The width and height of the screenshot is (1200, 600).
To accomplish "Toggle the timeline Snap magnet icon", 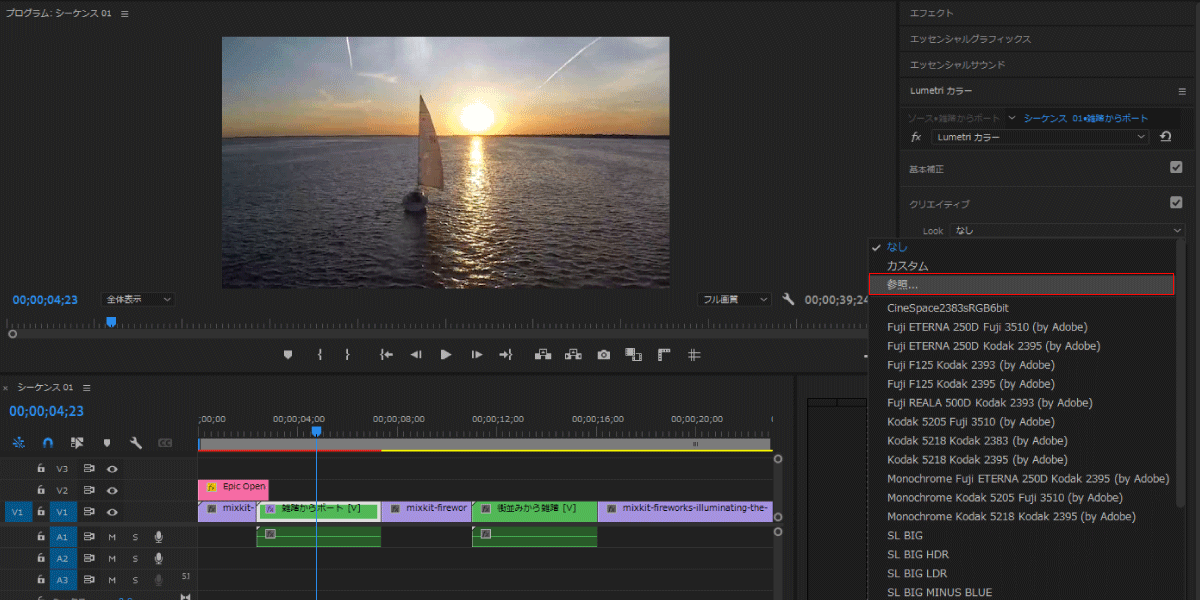I will (48, 442).
